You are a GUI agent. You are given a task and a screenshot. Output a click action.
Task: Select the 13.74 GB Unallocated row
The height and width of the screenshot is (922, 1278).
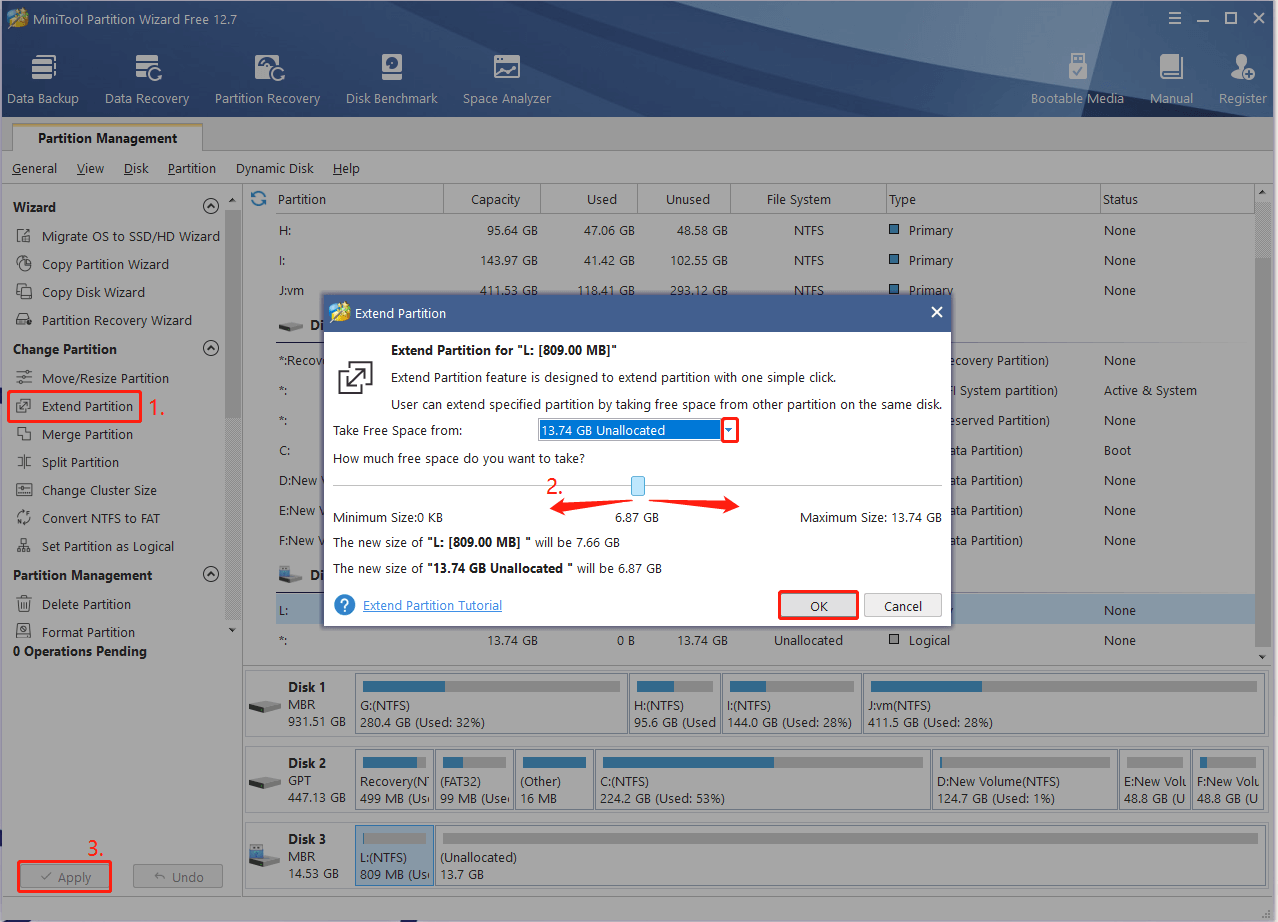[x=766, y=641]
